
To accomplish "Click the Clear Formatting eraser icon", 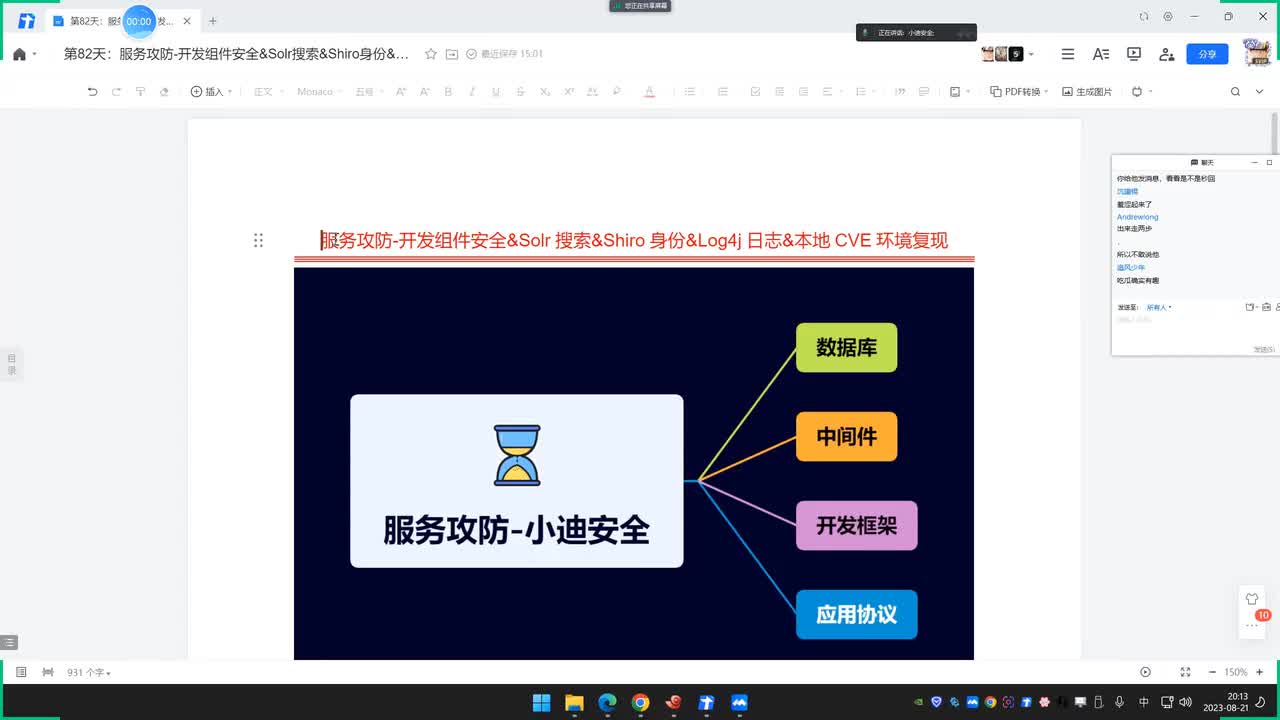I will click(x=165, y=91).
